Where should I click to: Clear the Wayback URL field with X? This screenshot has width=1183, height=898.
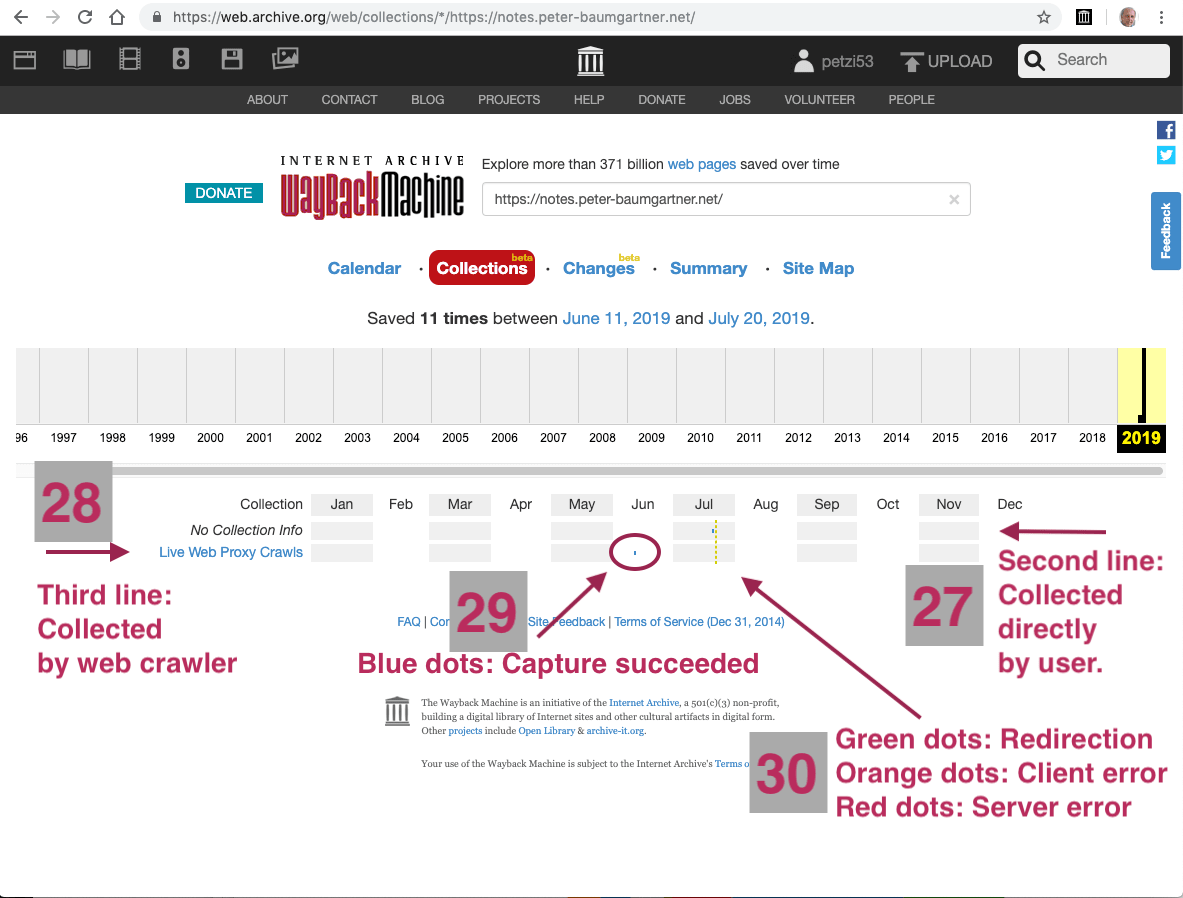click(954, 200)
